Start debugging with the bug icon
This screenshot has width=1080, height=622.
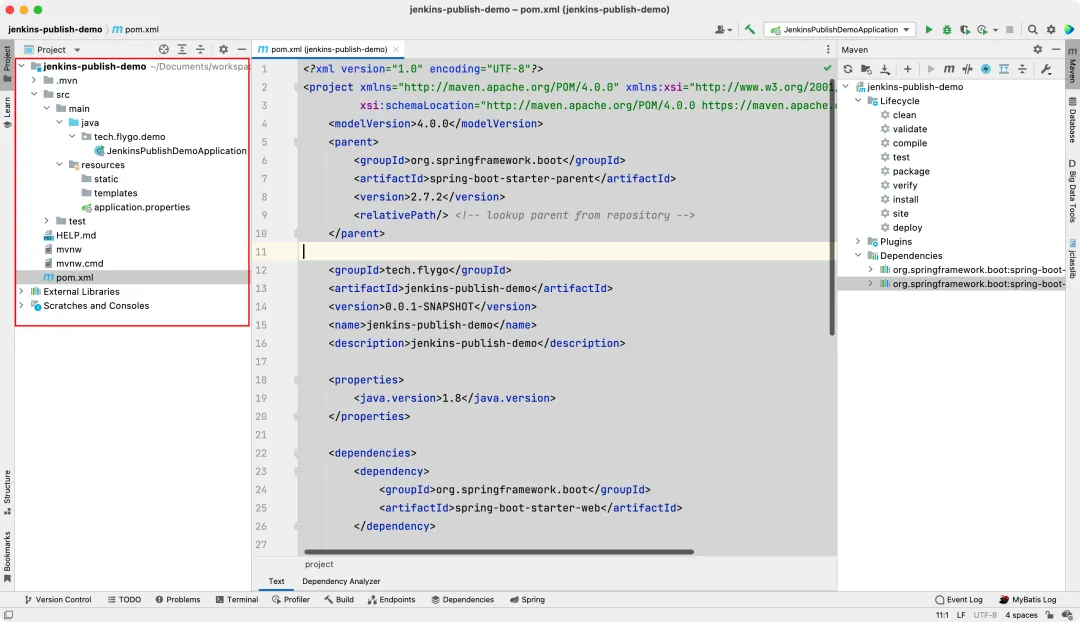pos(946,30)
